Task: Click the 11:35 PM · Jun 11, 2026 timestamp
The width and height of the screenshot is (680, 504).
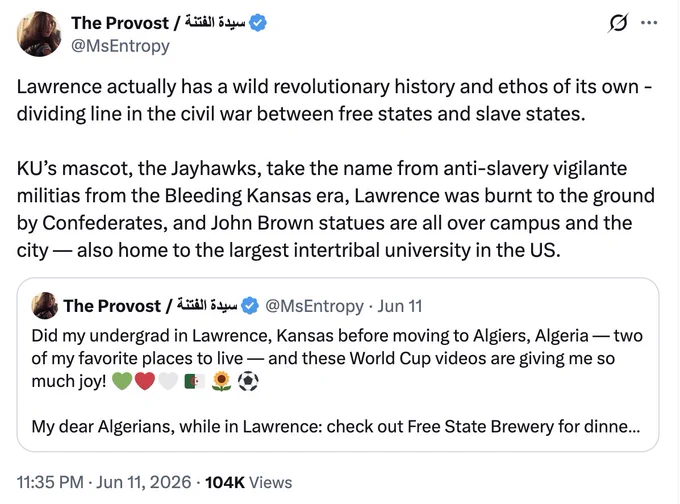Action: 104,482
